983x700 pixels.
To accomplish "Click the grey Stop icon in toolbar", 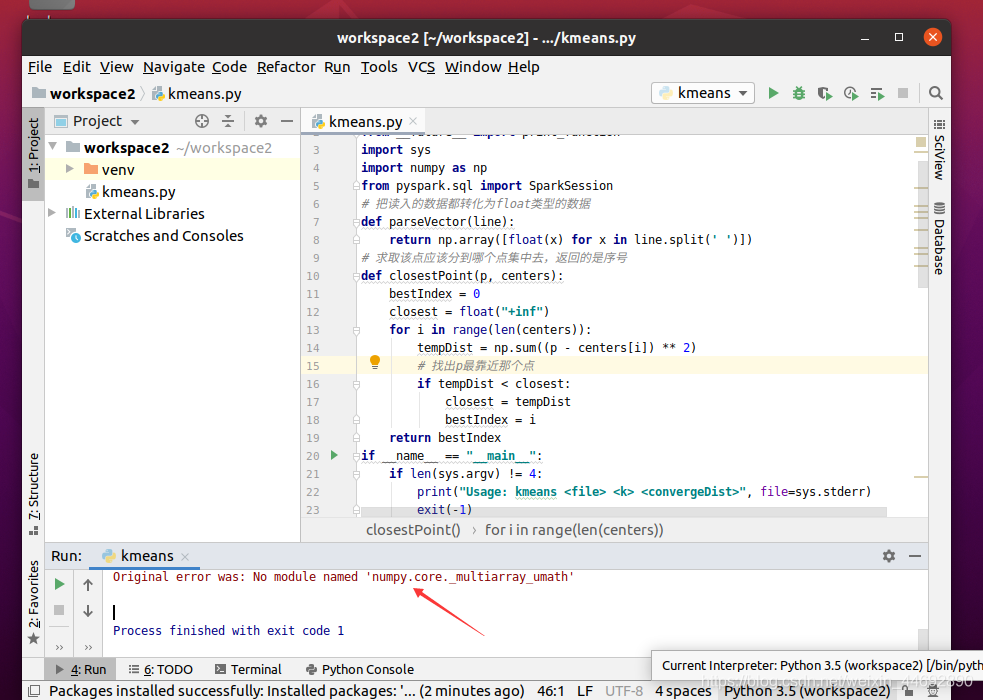I will click(x=903, y=93).
